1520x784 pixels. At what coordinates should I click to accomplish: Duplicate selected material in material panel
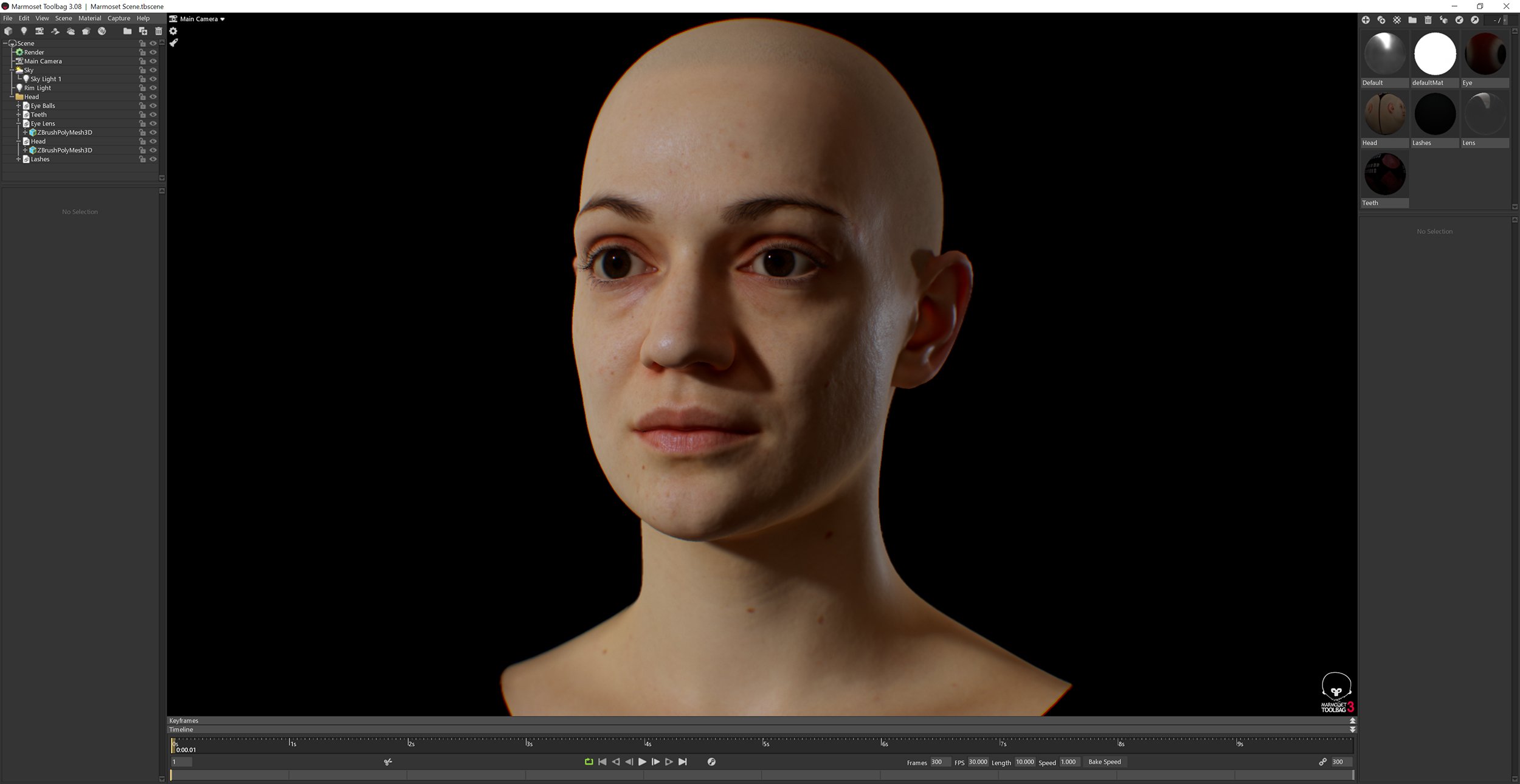(1381, 20)
